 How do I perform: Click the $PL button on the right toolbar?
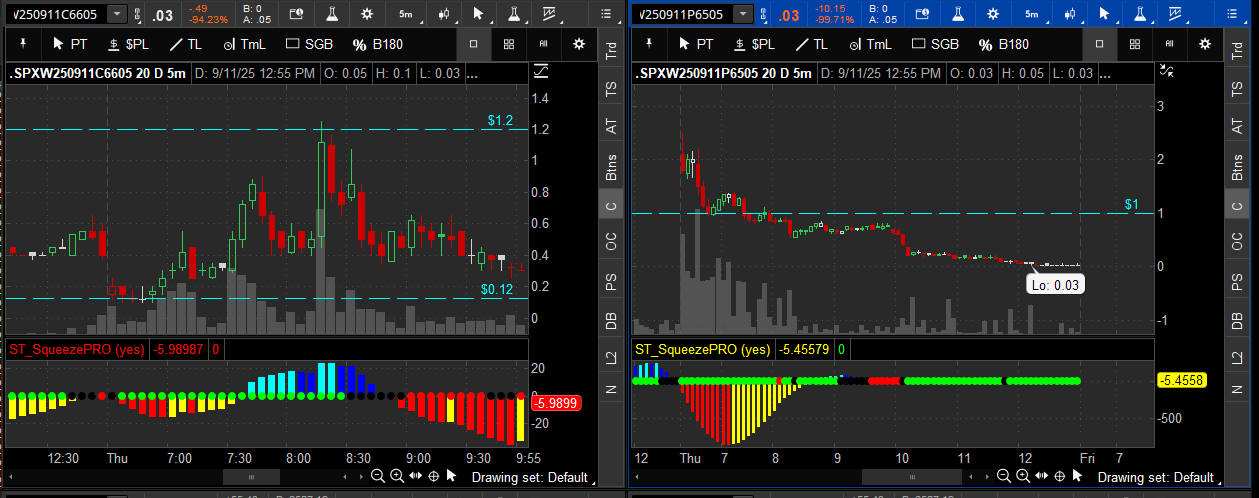tap(751, 44)
